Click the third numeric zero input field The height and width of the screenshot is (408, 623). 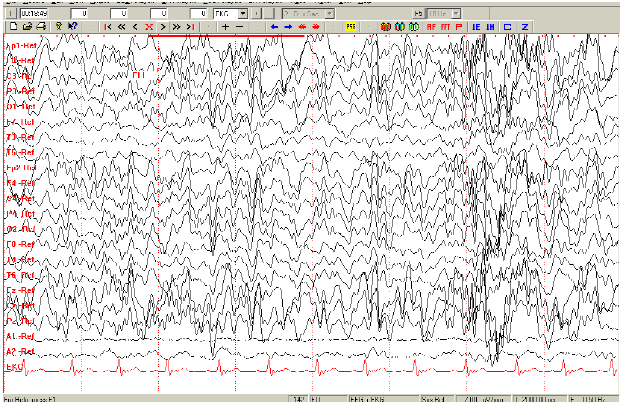click(159, 14)
